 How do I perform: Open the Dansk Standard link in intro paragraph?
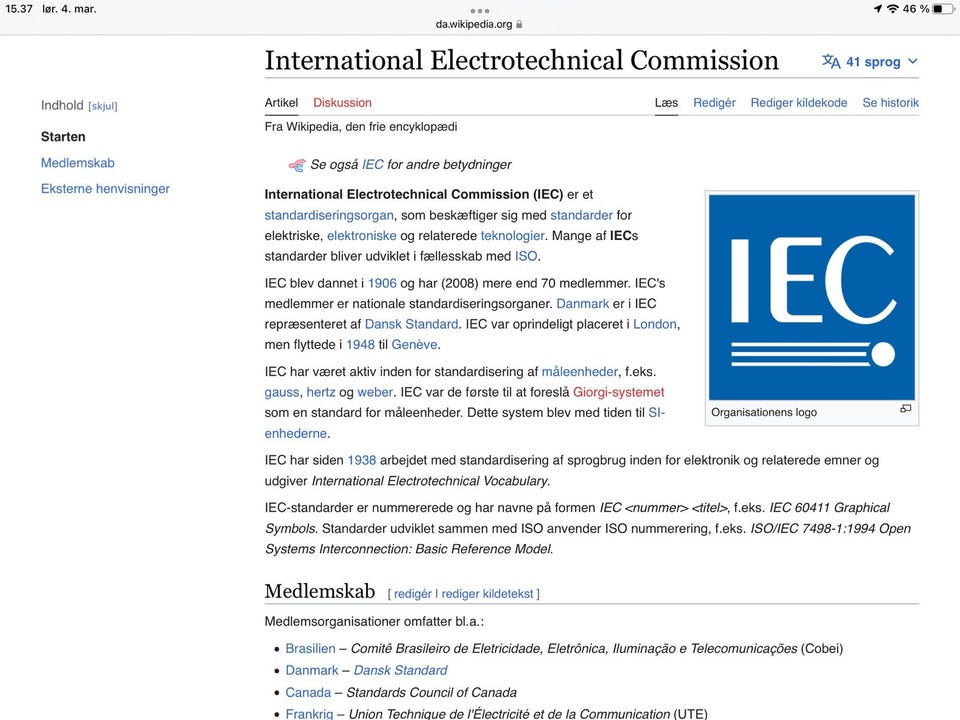tap(411, 324)
